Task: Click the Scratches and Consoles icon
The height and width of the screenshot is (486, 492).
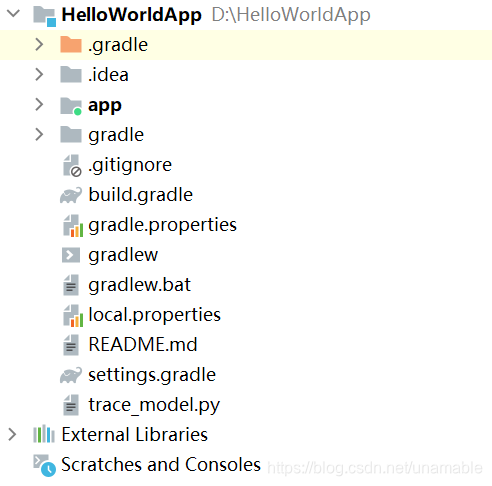Action: [x=44, y=465]
